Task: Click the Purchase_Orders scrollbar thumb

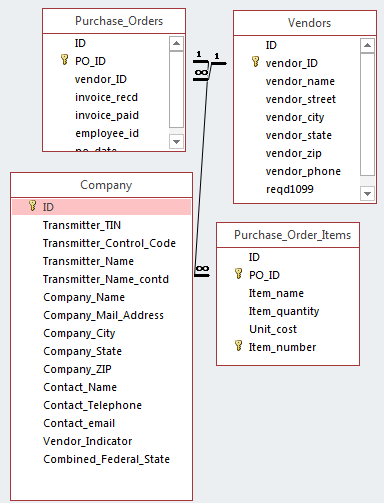Action: (176, 89)
